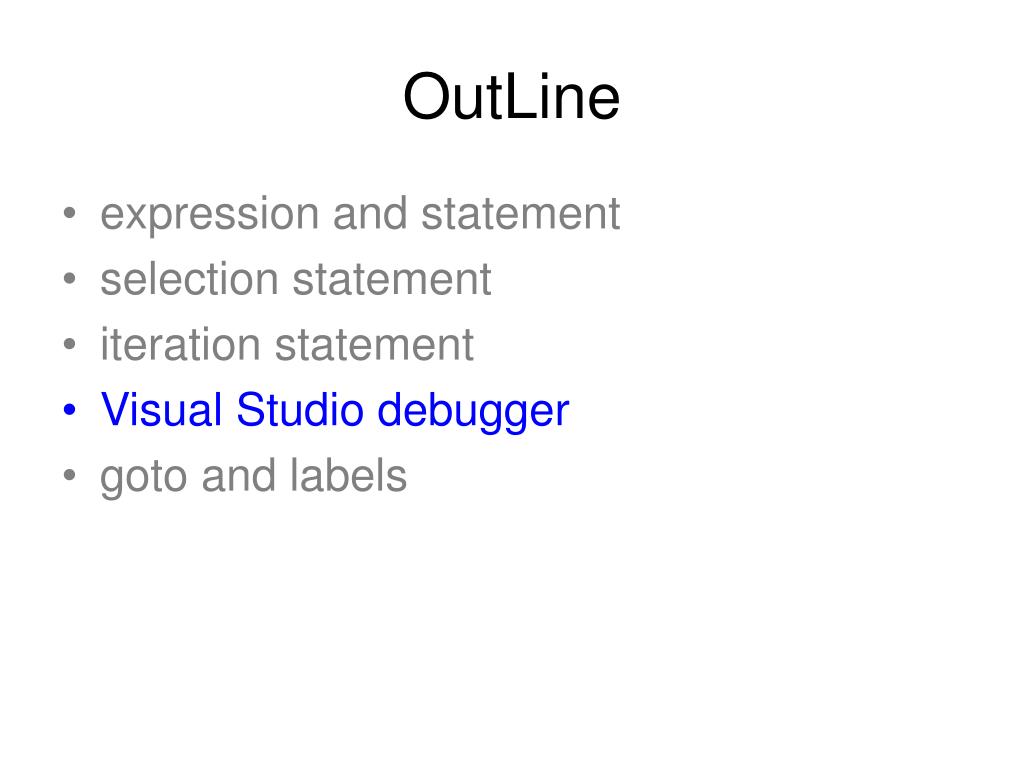The height and width of the screenshot is (768, 1024).
Task: Select the word statement in the selection line
Action: (x=392, y=280)
